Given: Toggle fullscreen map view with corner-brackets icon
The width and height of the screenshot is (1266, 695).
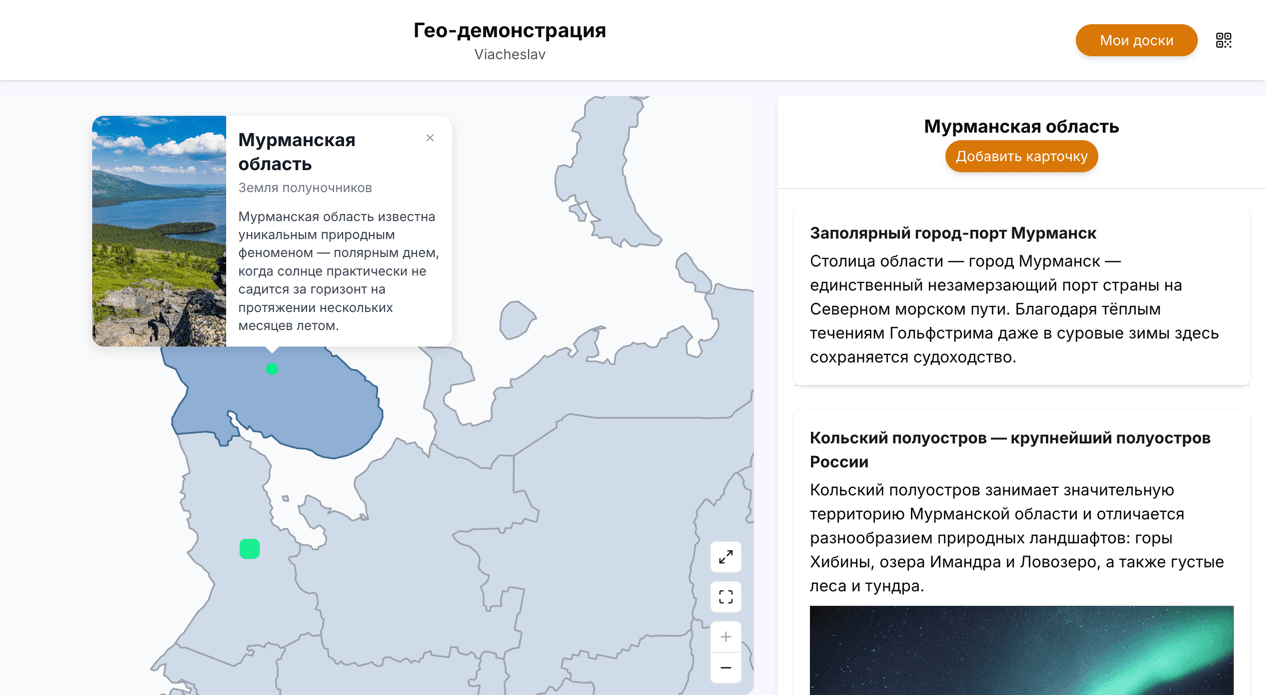Looking at the screenshot, I should pos(726,597).
